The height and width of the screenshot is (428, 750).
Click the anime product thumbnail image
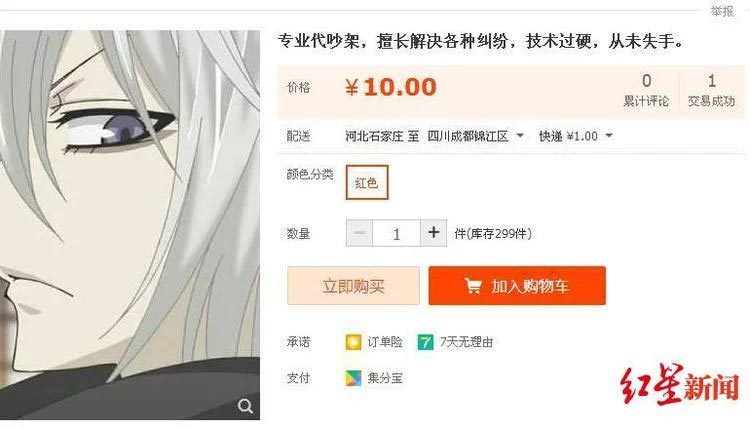[x=130, y=225]
